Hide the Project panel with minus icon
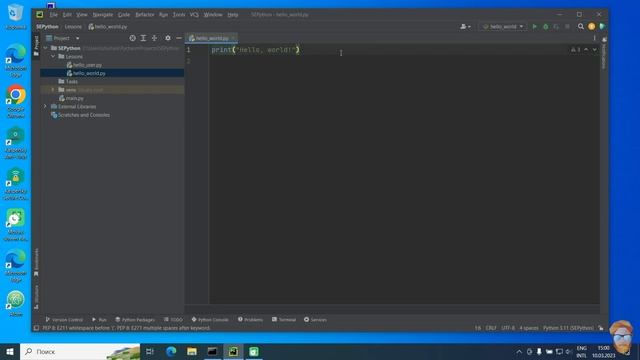Screen dimensions: 640x360 point(179,38)
